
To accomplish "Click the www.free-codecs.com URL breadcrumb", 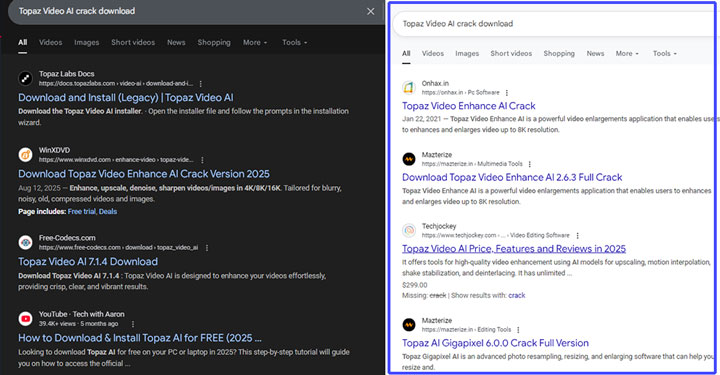I will pyautogui.click(x=118, y=247).
